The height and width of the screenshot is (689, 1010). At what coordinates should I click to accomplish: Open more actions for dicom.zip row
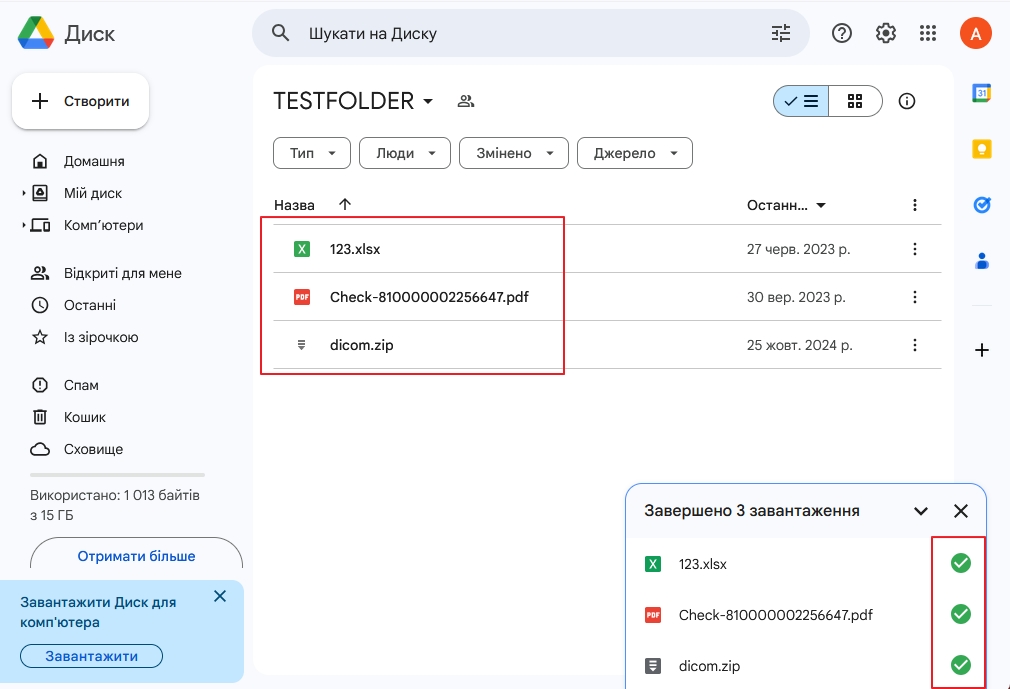coord(915,345)
